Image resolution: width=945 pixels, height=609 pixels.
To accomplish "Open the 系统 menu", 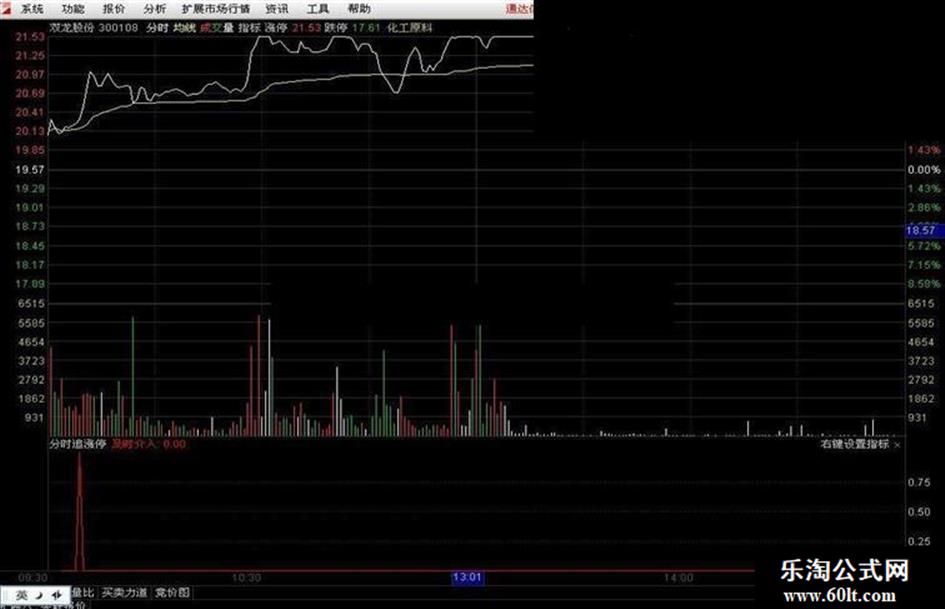I will pos(32,9).
